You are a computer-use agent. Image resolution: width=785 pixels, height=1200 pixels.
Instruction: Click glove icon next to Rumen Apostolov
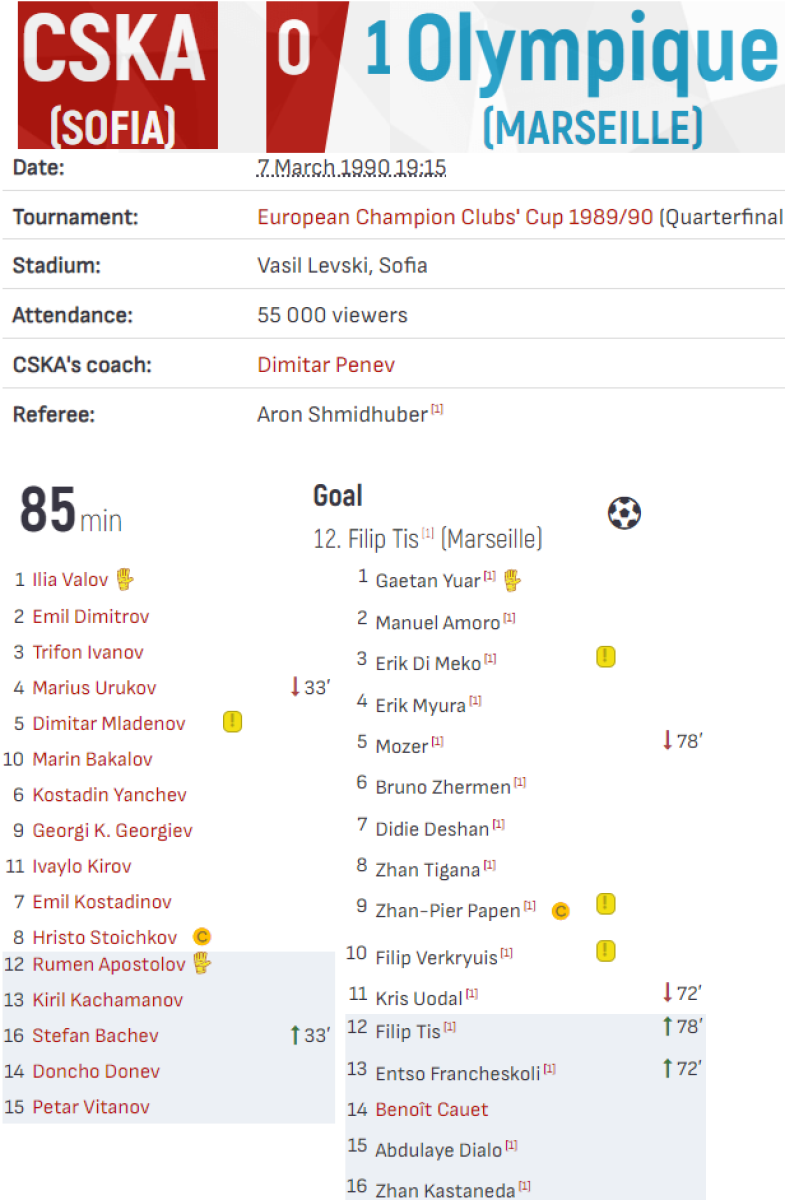click(x=203, y=963)
